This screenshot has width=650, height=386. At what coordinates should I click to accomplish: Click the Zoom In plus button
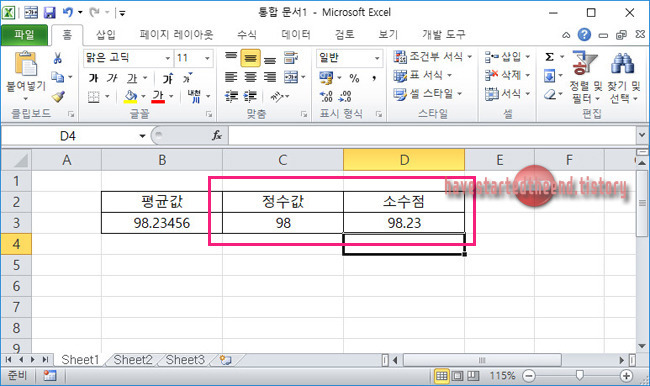[626, 376]
